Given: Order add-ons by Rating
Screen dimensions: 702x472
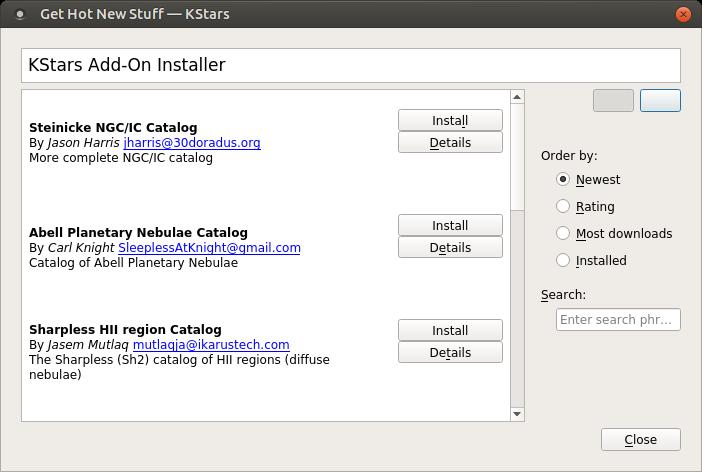Looking at the screenshot, I should [564, 207].
